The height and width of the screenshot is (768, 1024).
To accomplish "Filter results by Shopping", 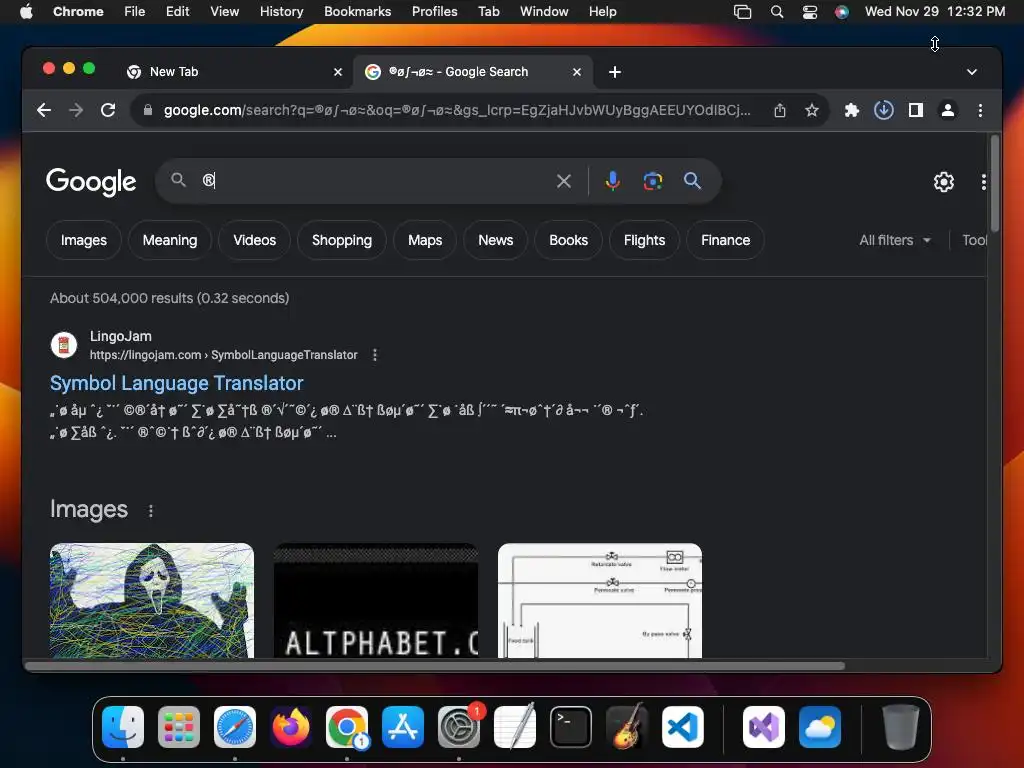I will [x=342, y=240].
